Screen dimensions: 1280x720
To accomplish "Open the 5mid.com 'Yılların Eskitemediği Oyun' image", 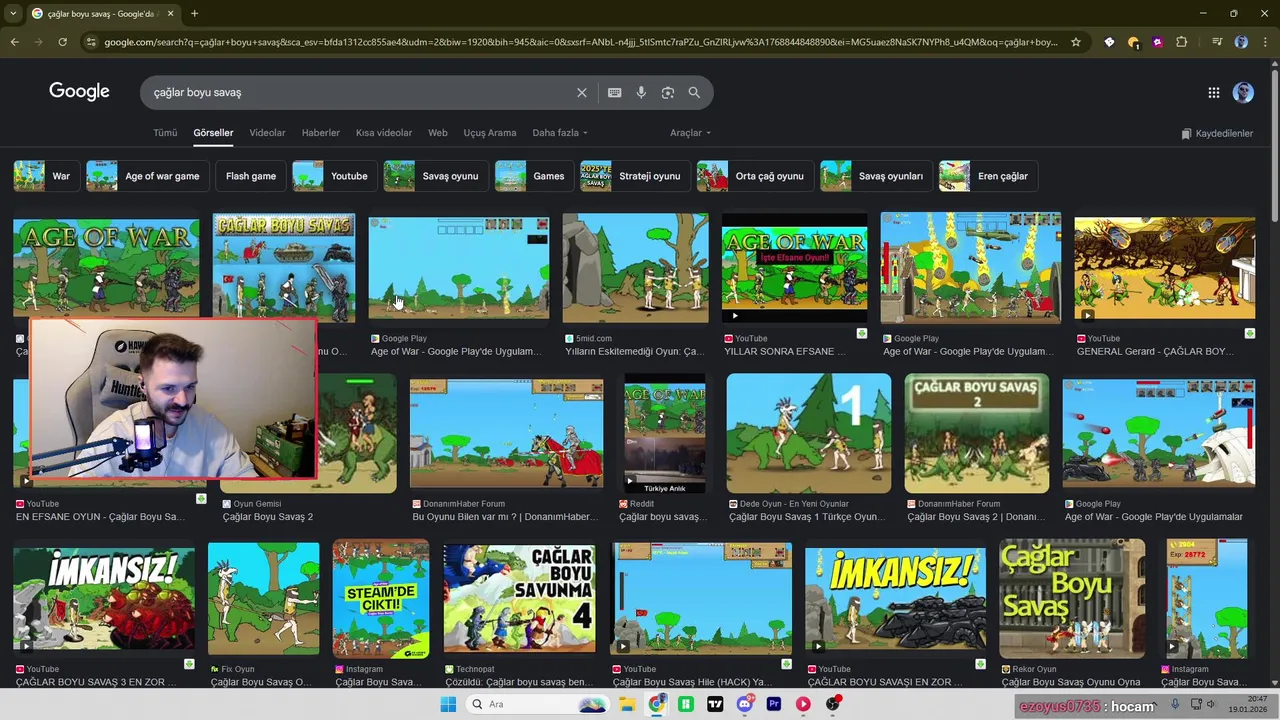I will [x=635, y=268].
